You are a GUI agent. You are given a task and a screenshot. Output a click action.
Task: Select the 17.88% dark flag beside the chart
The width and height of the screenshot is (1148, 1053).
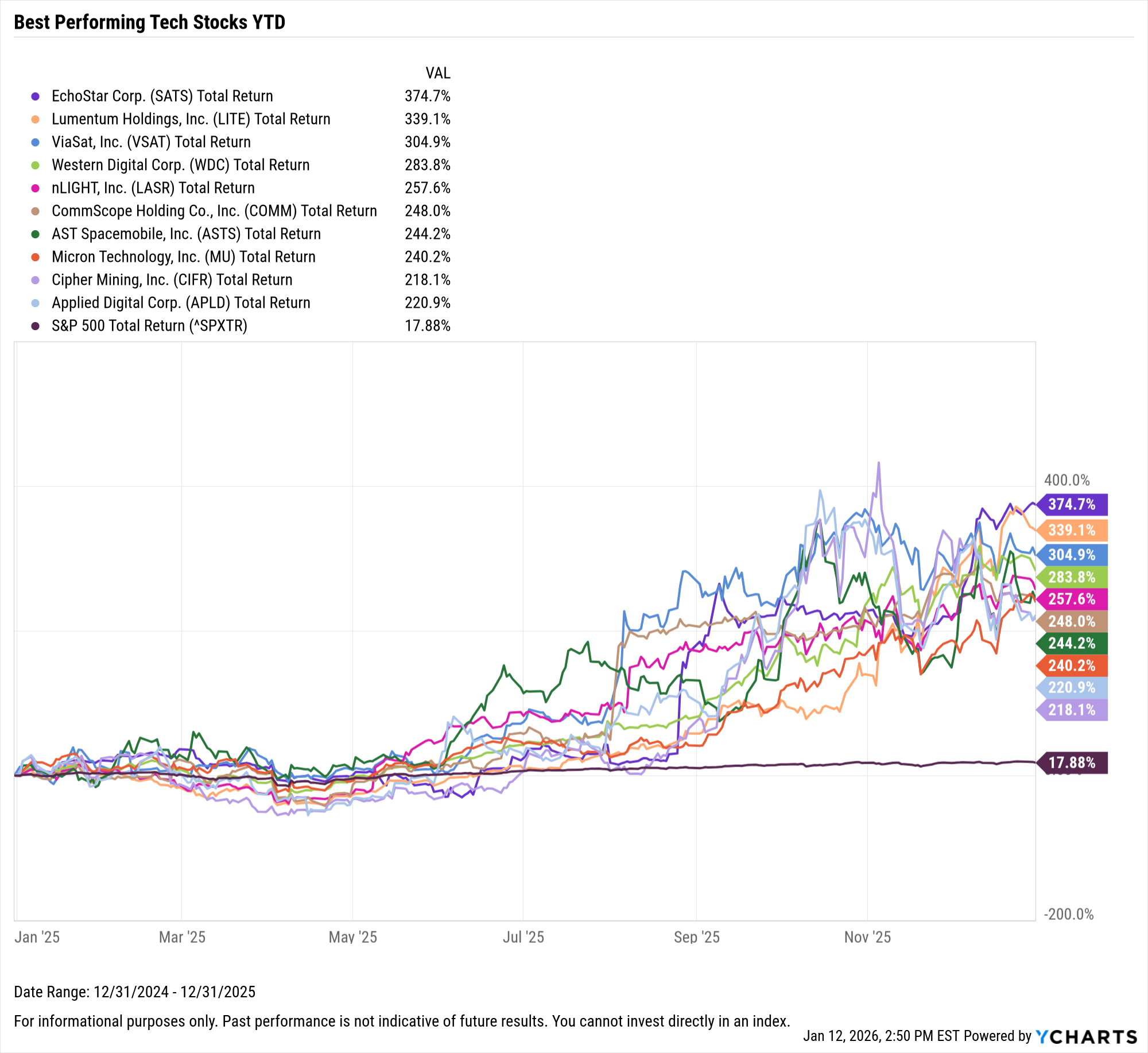(1072, 762)
